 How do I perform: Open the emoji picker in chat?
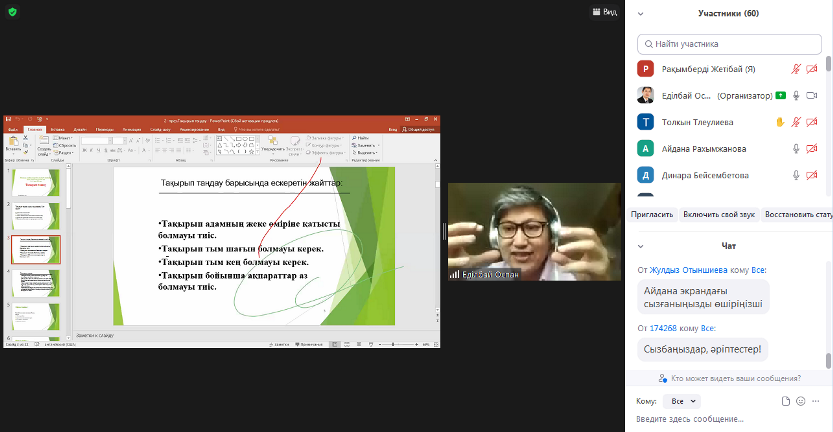click(x=800, y=401)
